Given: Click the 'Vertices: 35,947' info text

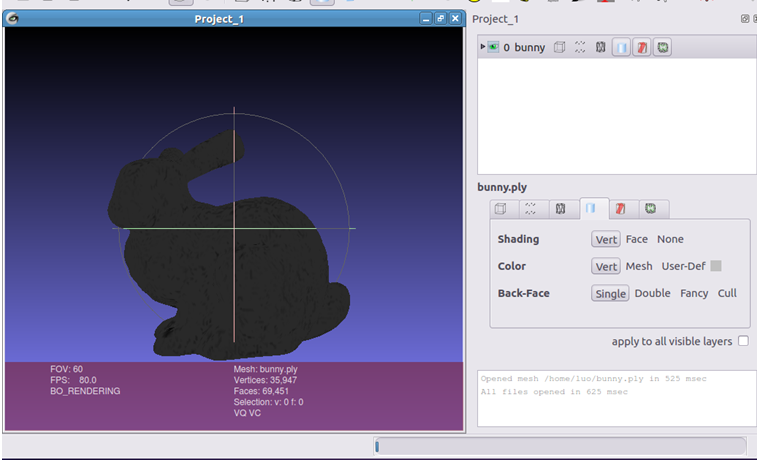Looking at the screenshot, I should pyautogui.click(x=265, y=380).
